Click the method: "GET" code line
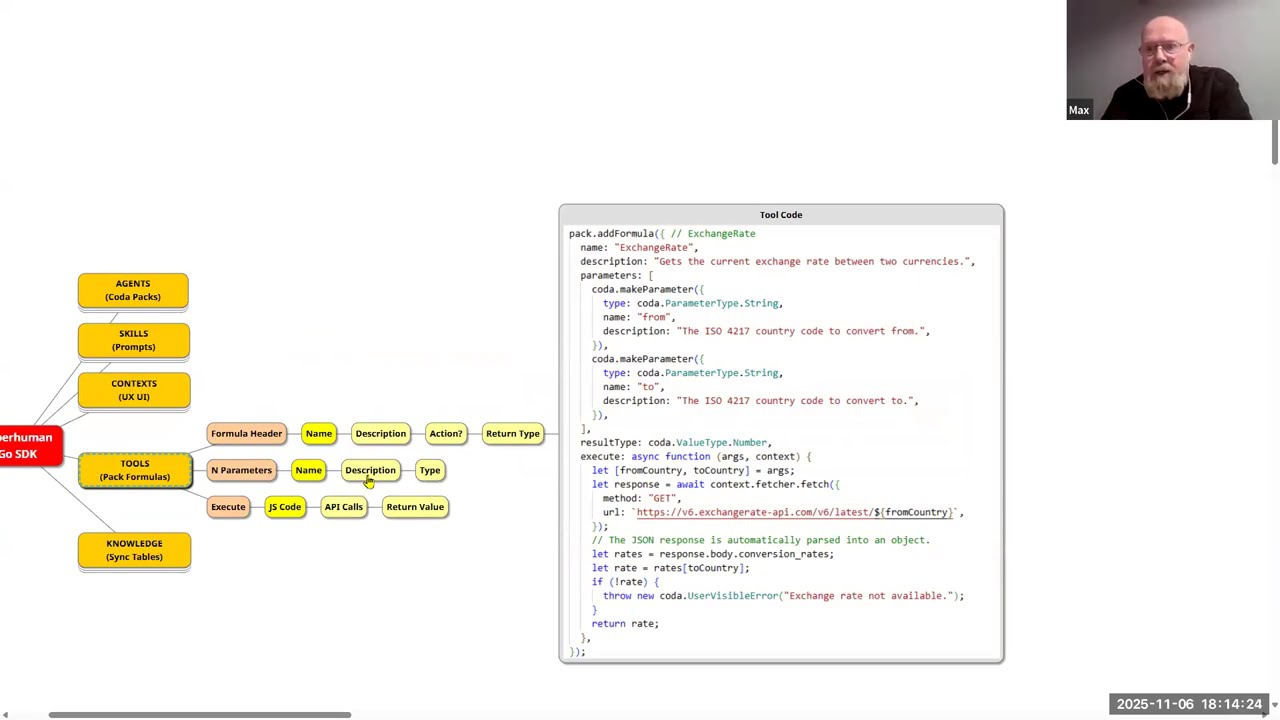Screen dimensions: 1280x720 pos(642,498)
